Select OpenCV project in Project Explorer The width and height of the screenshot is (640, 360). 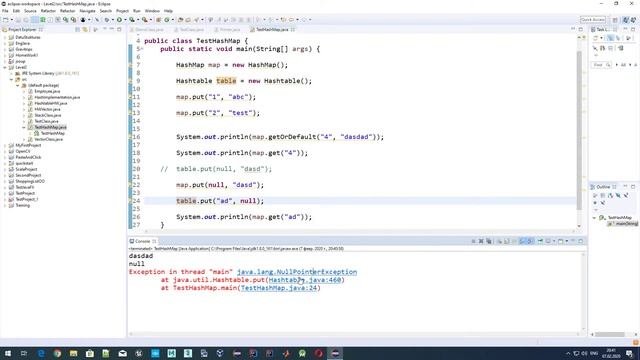[x=22, y=151]
